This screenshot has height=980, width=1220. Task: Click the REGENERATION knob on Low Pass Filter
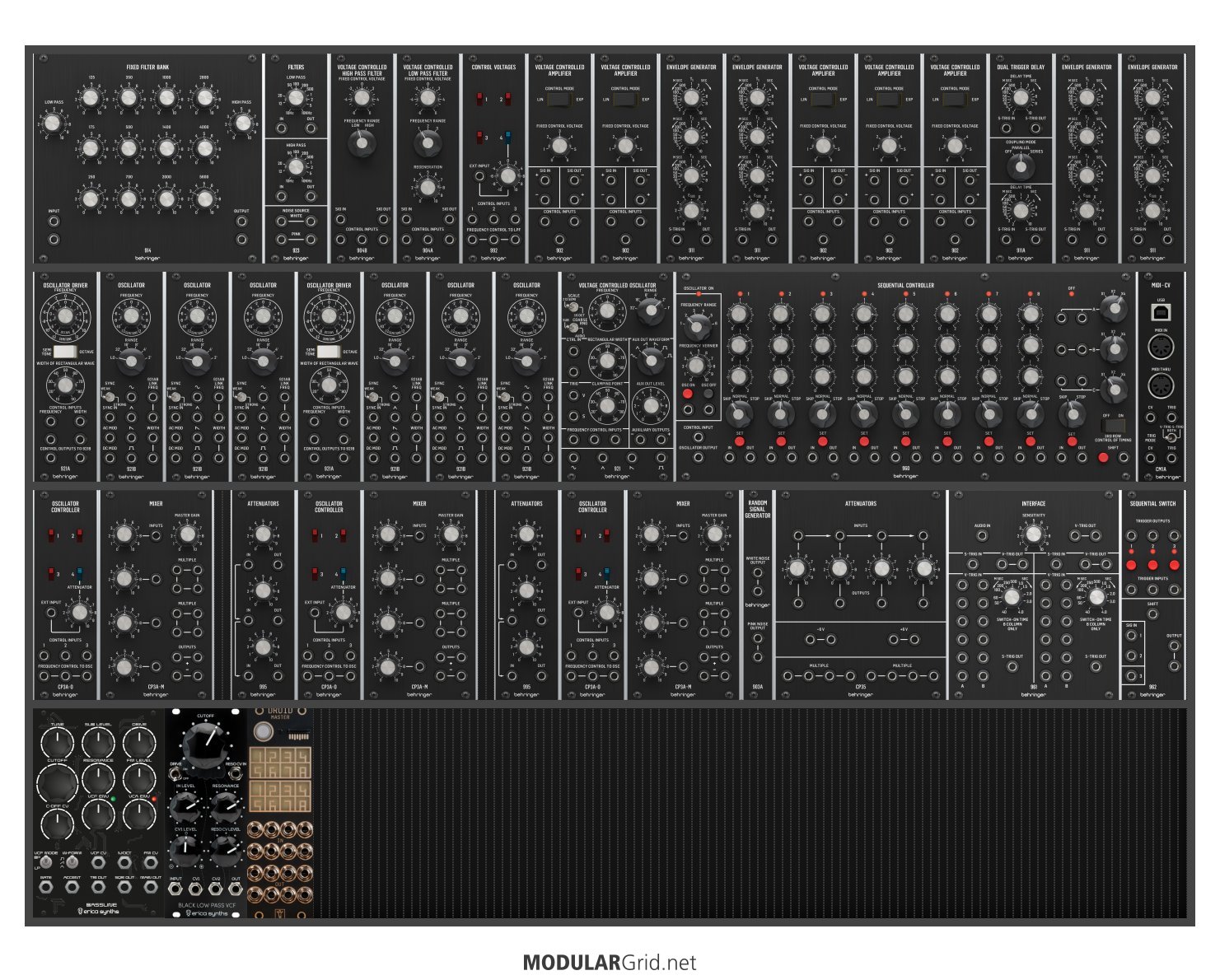point(427,187)
